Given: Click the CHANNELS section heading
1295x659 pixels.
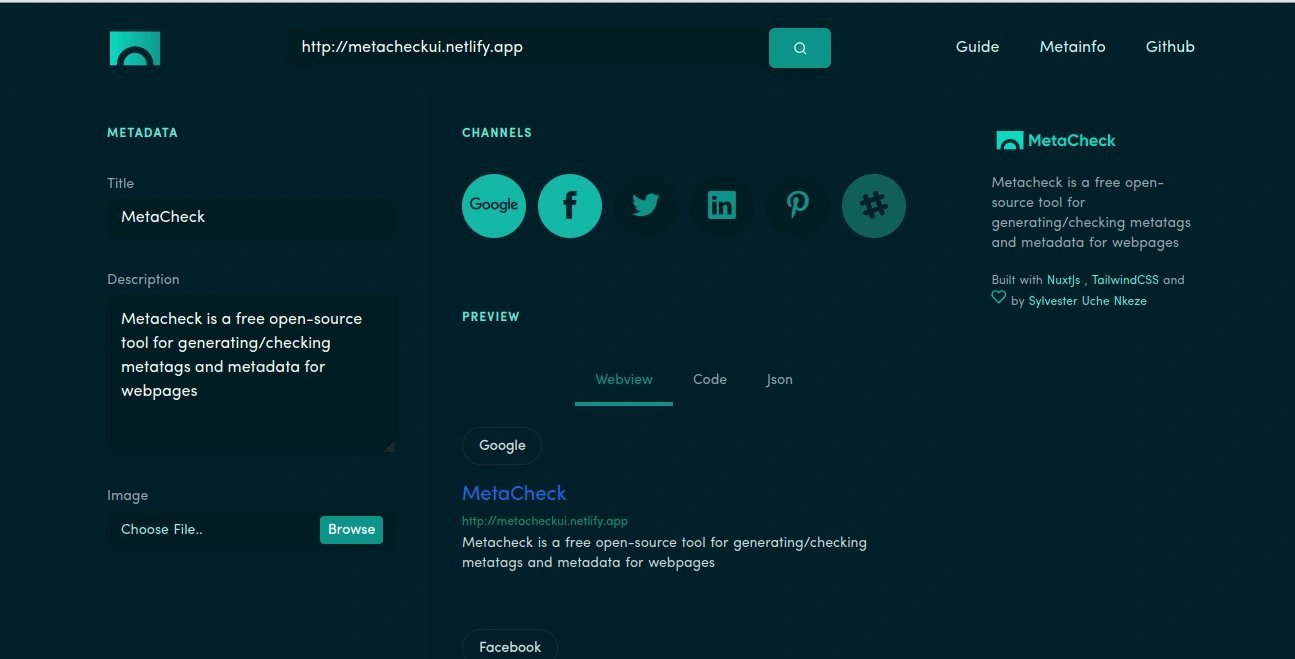Looking at the screenshot, I should tap(497, 133).
